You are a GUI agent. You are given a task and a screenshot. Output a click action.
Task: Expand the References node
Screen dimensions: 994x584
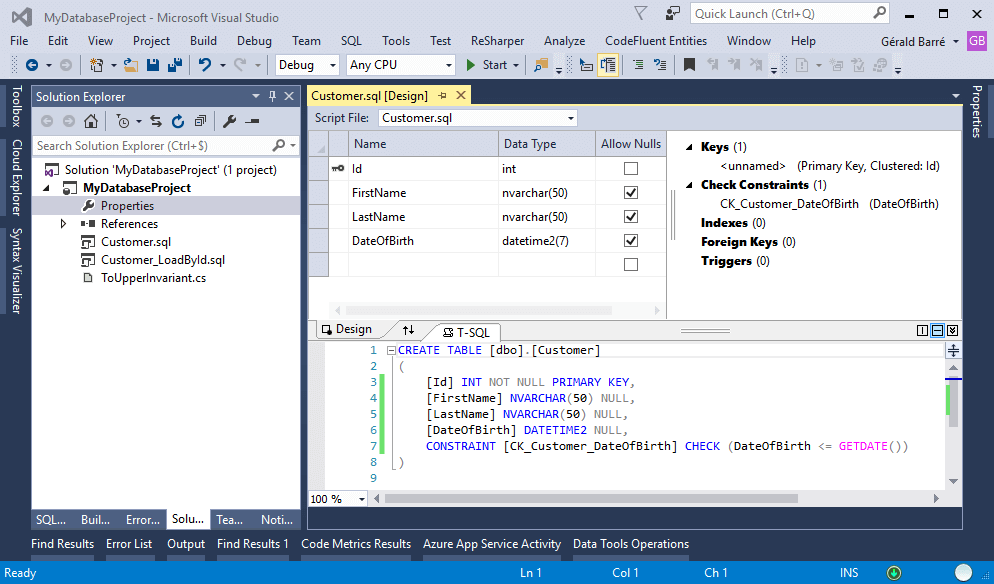point(64,224)
